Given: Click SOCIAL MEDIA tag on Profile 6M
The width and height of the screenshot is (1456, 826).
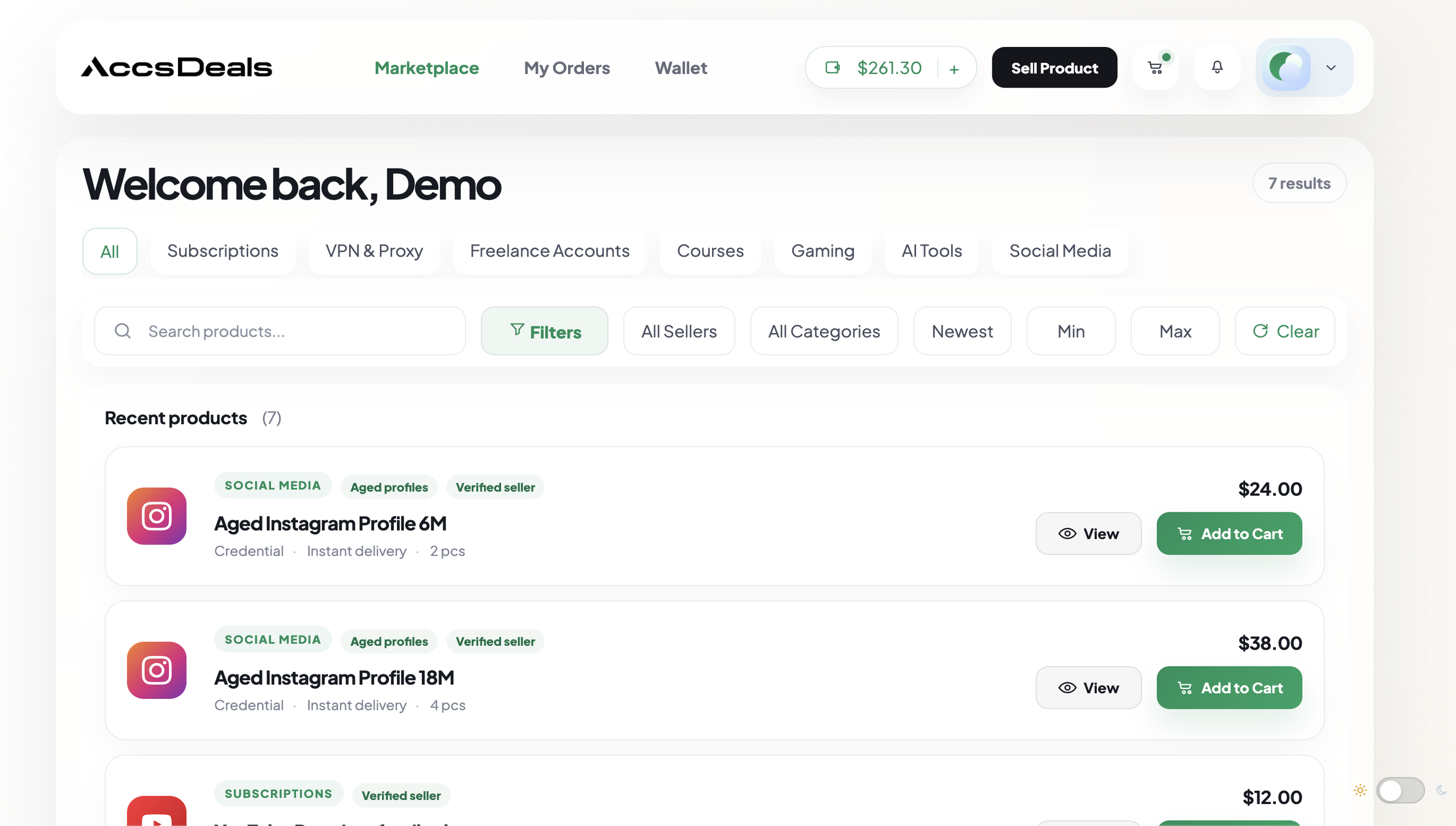Looking at the screenshot, I should pyautogui.click(x=273, y=486).
